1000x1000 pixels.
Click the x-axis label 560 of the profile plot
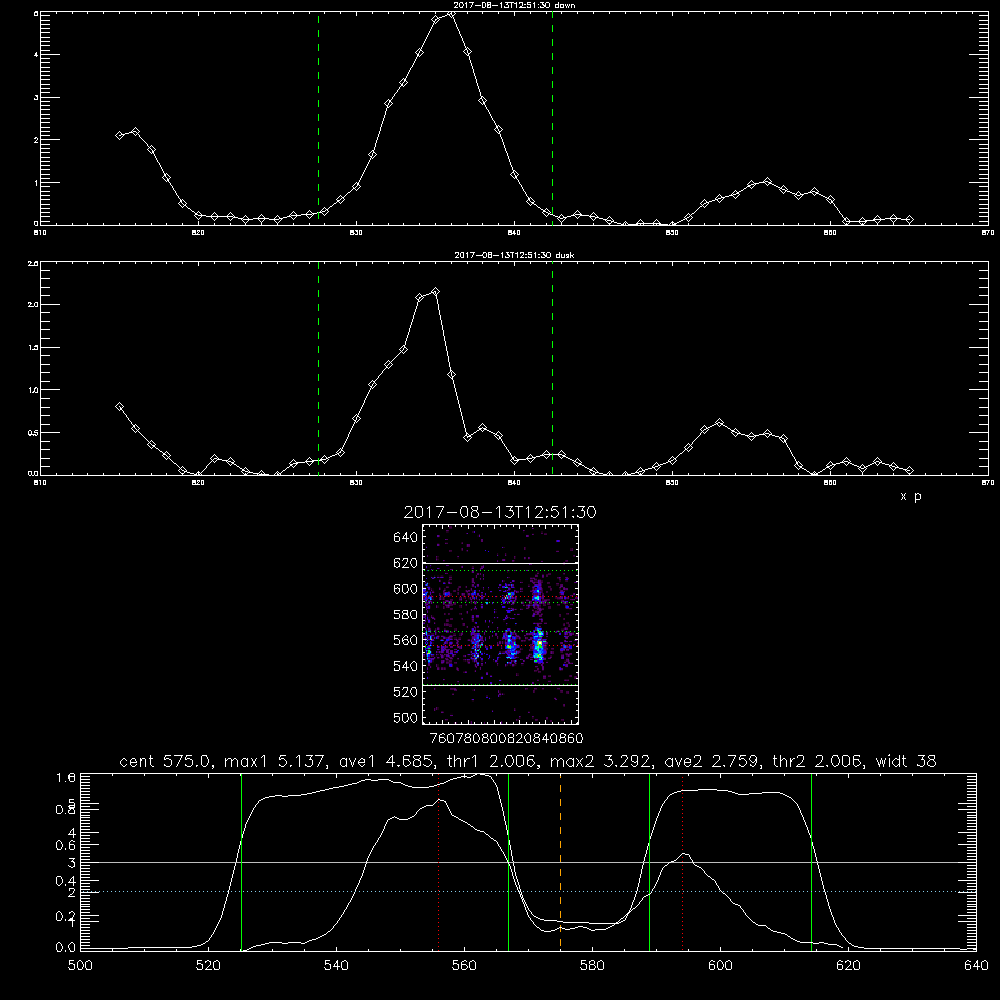tap(464, 966)
